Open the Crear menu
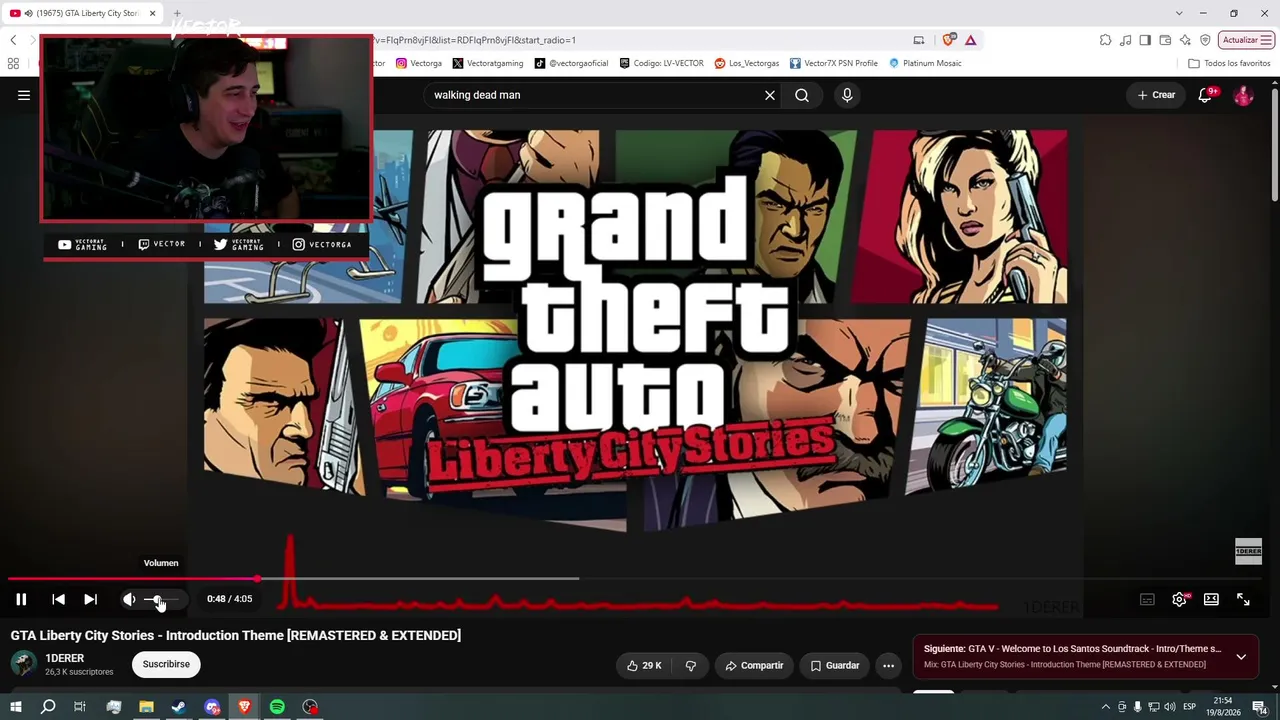The image size is (1280, 720). click(1156, 95)
